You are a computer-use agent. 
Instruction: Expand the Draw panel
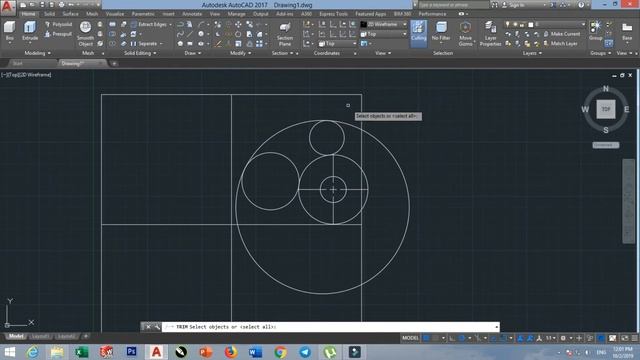point(192,53)
